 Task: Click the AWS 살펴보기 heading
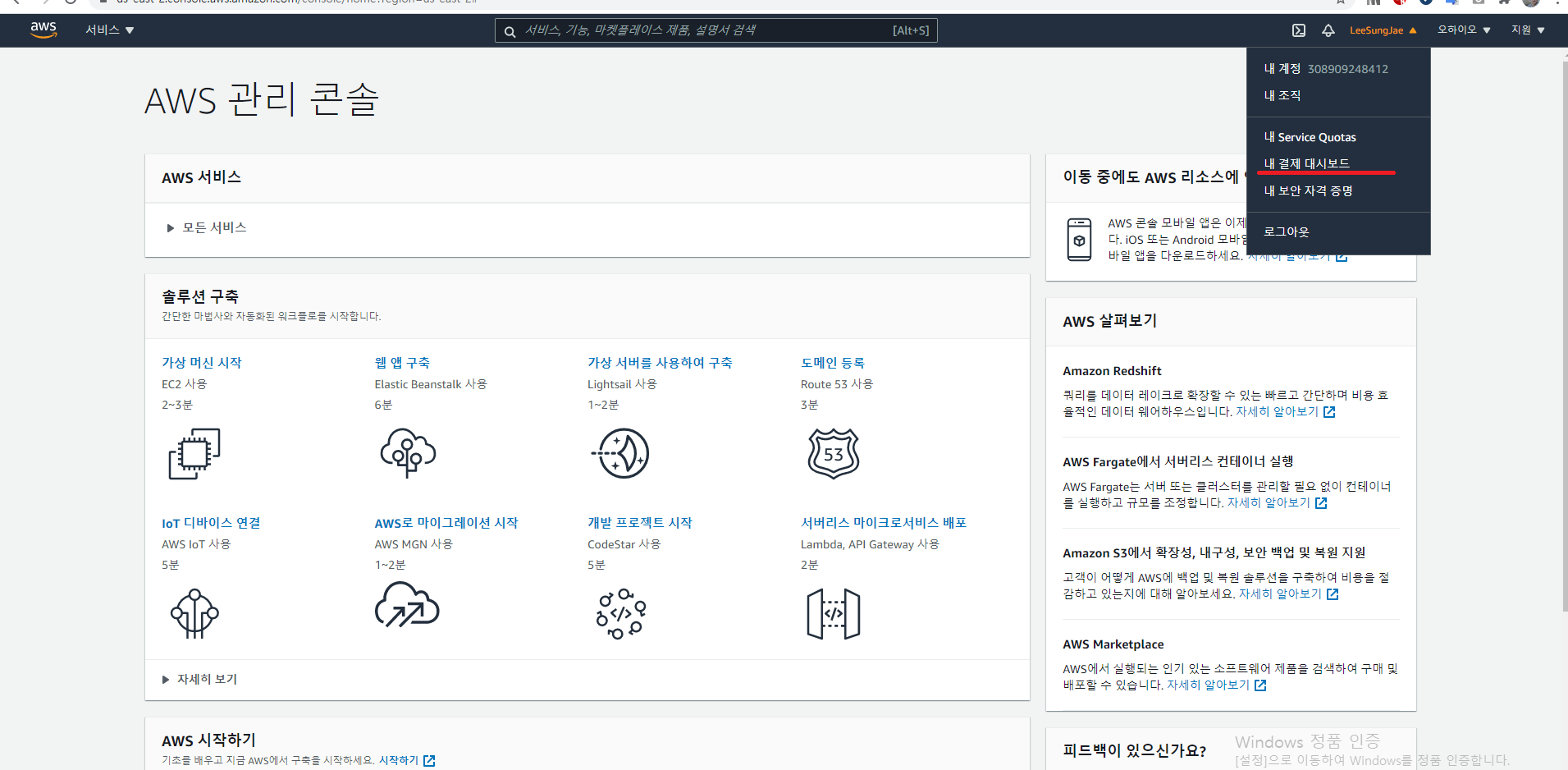[x=1110, y=322]
